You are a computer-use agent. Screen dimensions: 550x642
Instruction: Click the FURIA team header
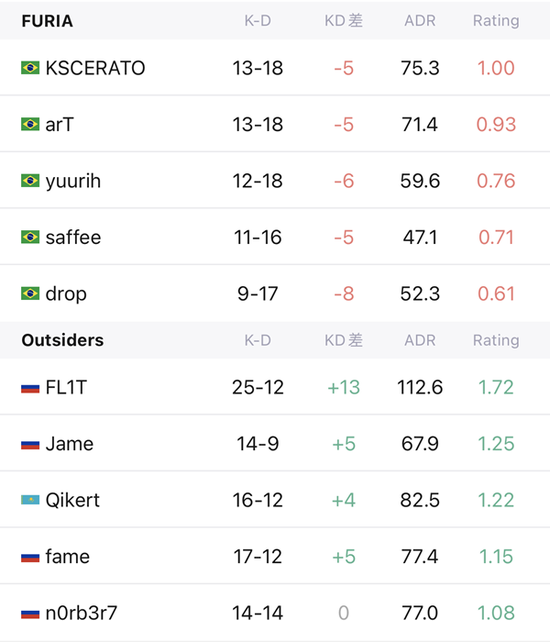click(x=47, y=21)
